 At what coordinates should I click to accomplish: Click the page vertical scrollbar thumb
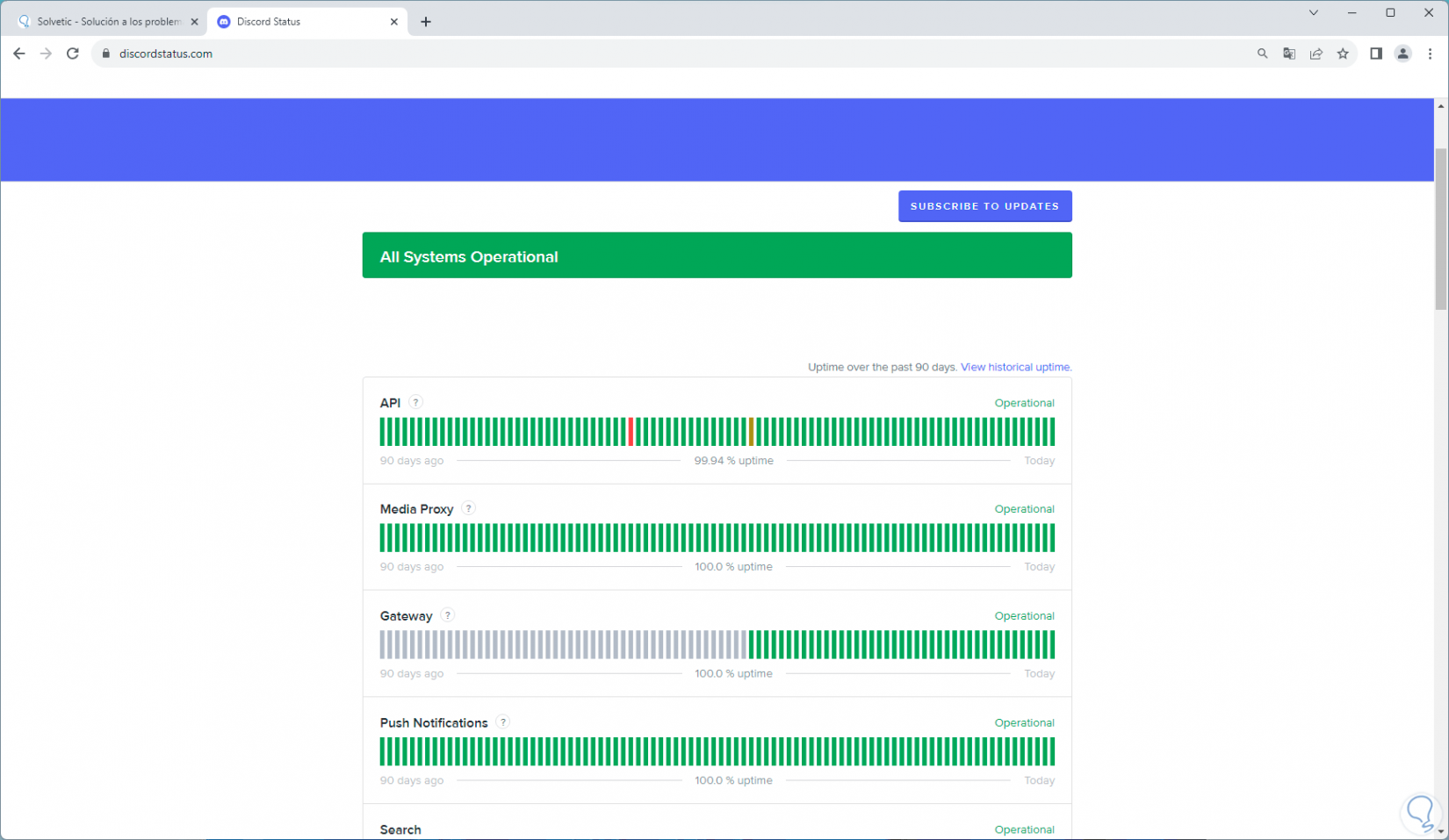(x=1441, y=229)
